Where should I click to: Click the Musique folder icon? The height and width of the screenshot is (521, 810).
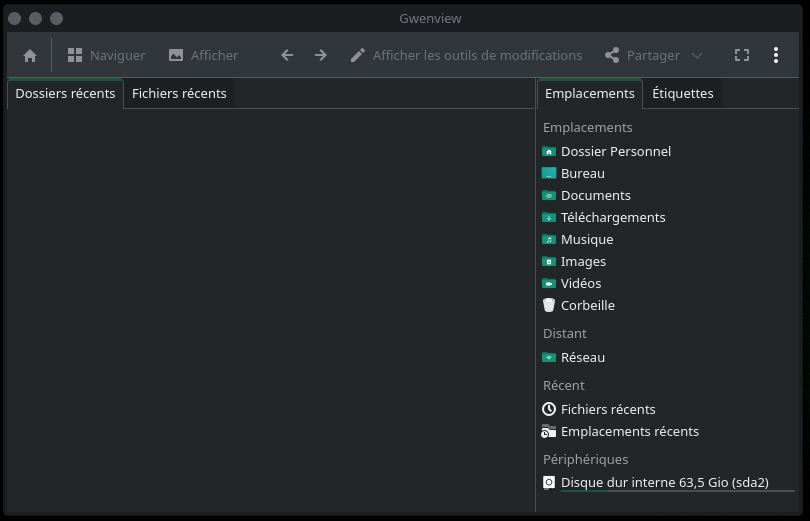[549, 240]
